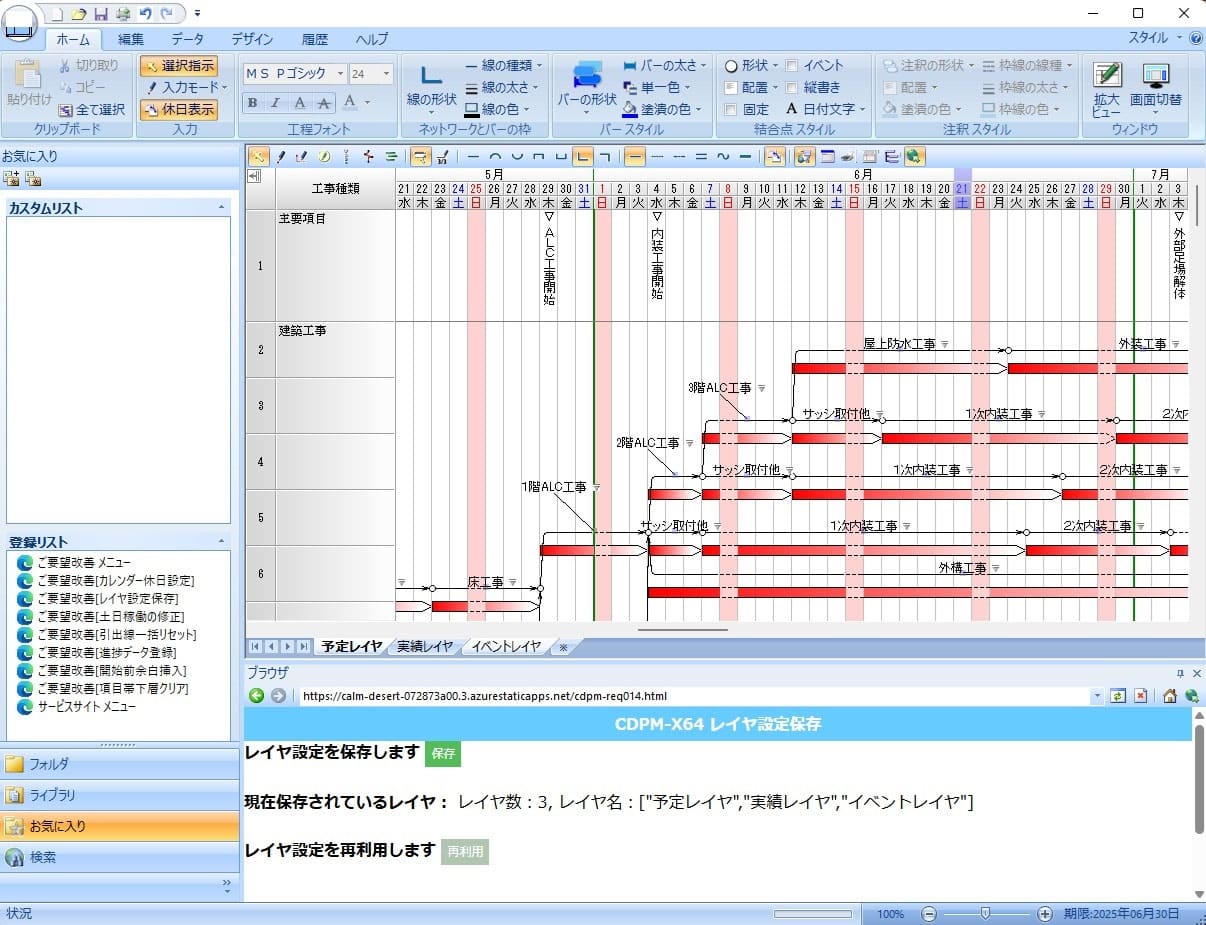Click the green 保存 button
The width and height of the screenshot is (1206, 925).
[443, 754]
